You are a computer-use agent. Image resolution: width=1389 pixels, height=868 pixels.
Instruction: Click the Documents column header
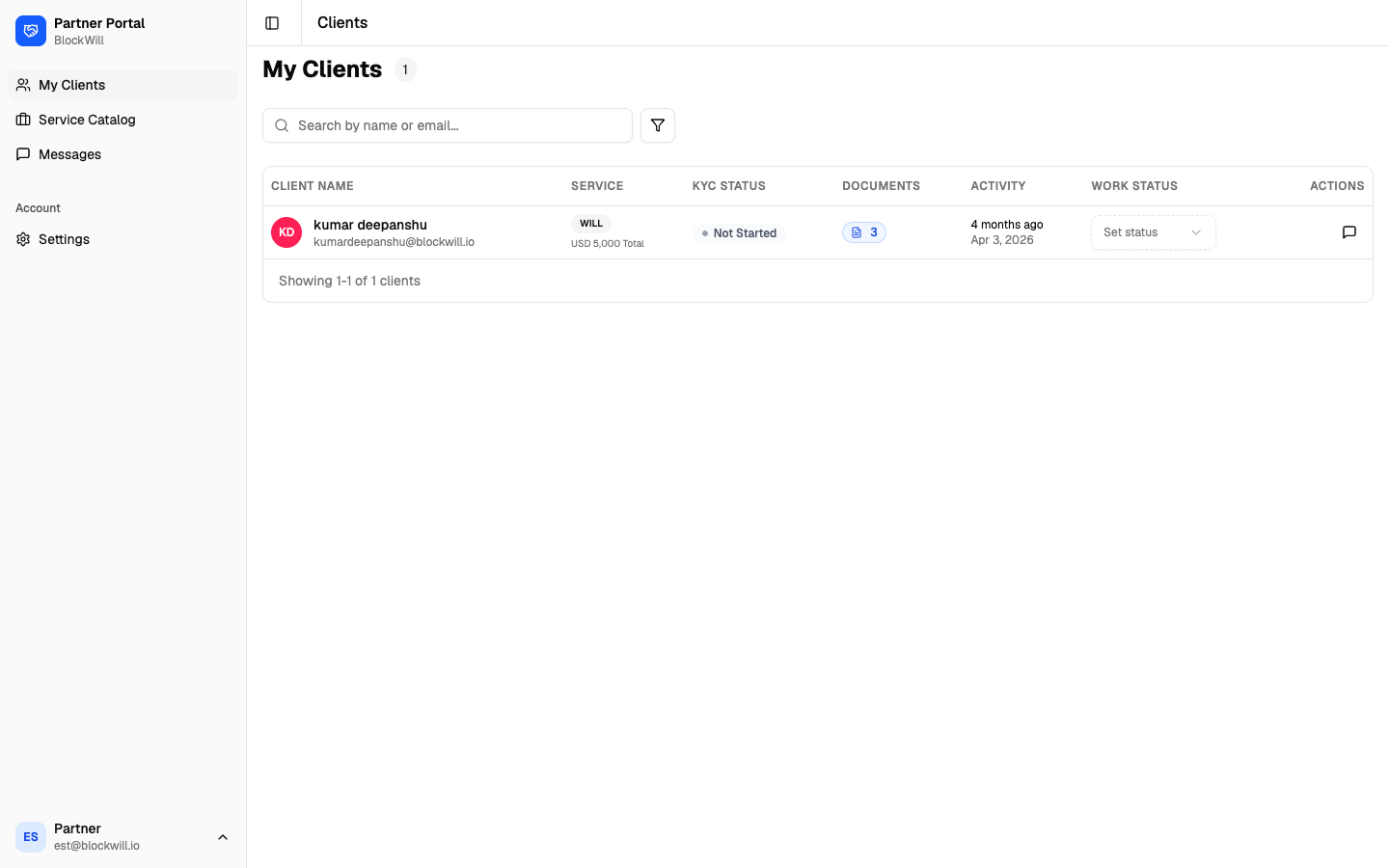[882, 186]
